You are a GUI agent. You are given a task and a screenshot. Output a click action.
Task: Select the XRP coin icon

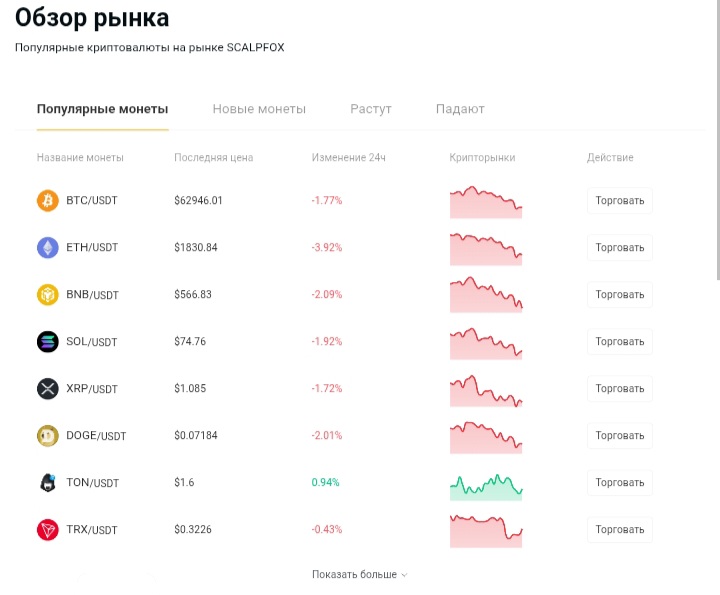(48, 389)
